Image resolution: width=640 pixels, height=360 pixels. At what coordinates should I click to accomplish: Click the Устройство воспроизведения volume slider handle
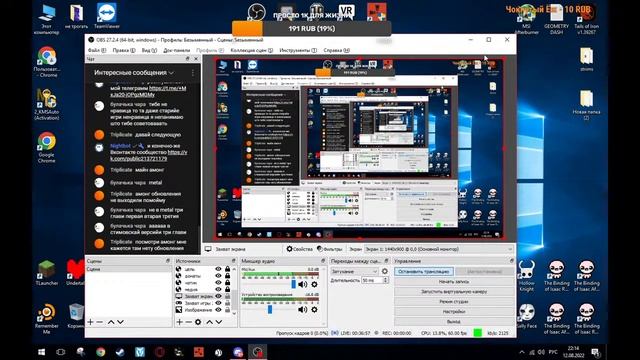(270, 309)
